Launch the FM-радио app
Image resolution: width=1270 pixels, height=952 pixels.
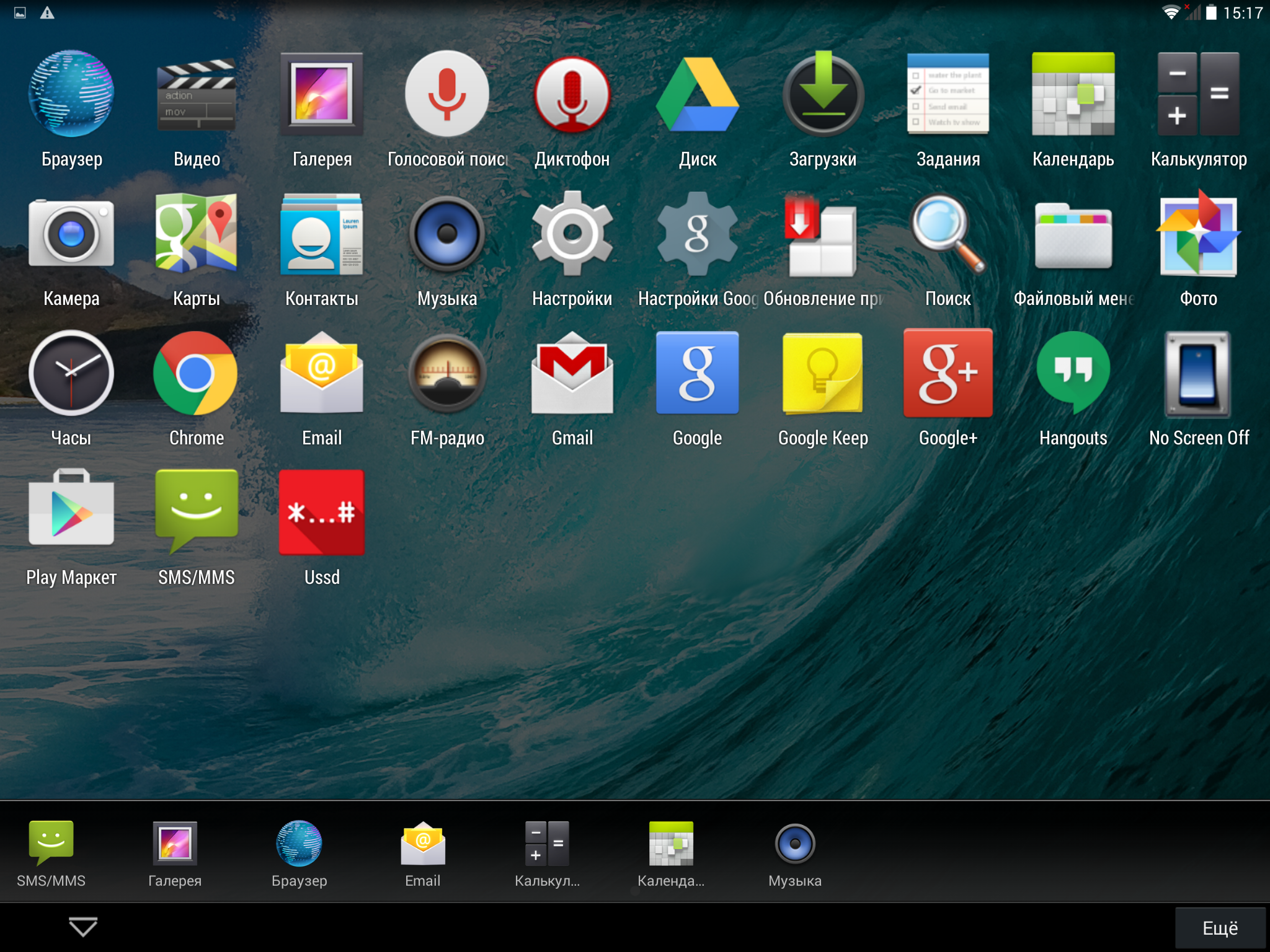pyautogui.click(x=447, y=389)
